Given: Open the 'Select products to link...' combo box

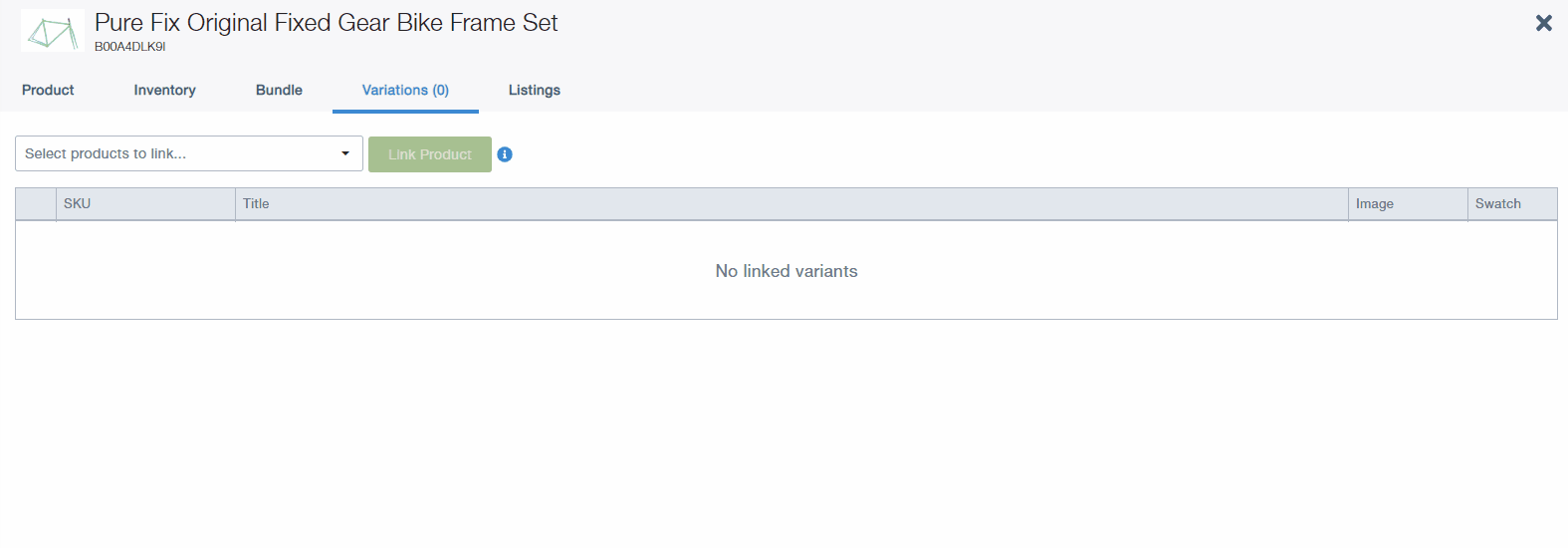Looking at the screenshot, I should pyautogui.click(x=179, y=153).
